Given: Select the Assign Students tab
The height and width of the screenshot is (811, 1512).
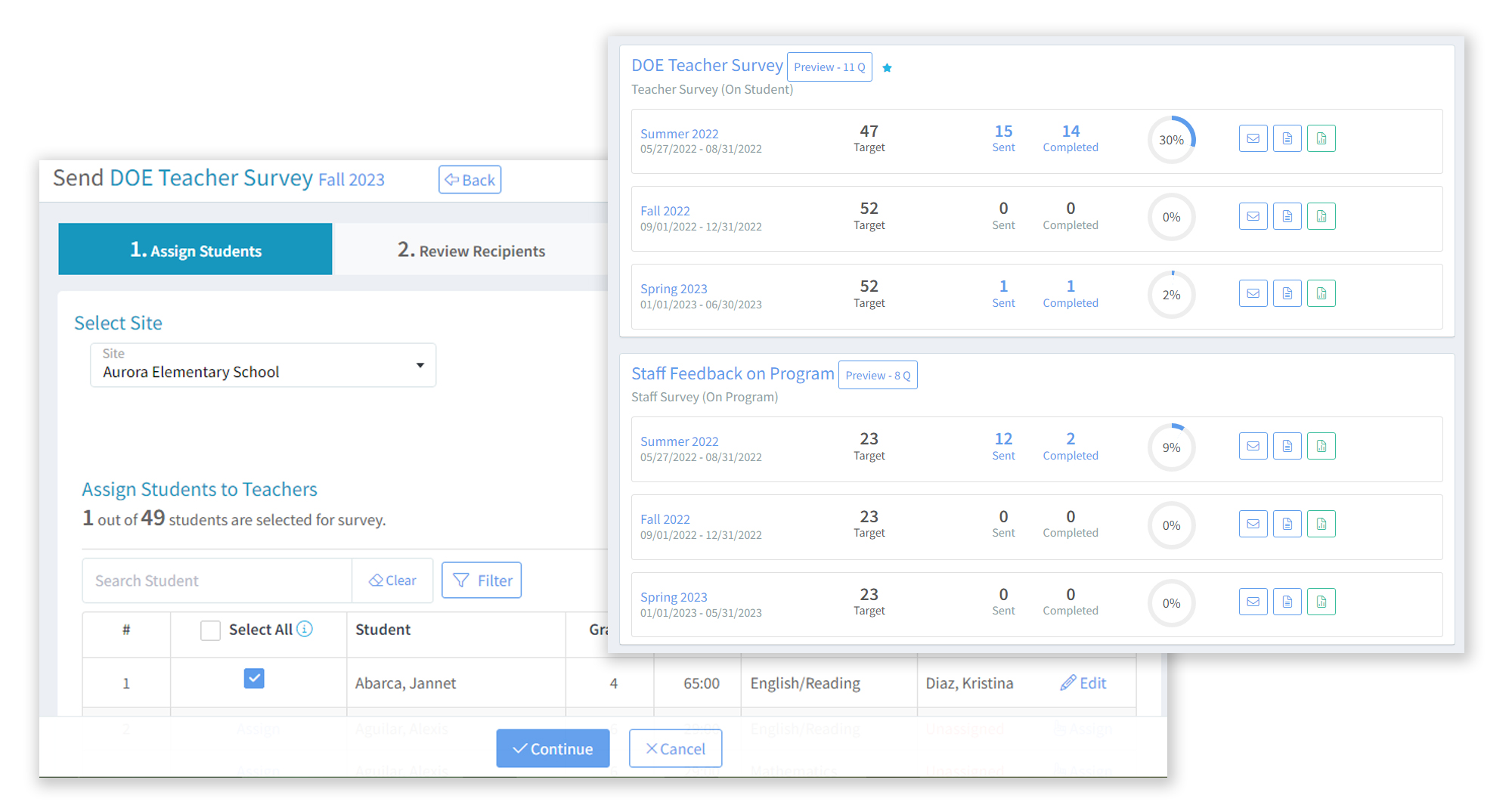Looking at the screenshot, I should click(195, 250).
